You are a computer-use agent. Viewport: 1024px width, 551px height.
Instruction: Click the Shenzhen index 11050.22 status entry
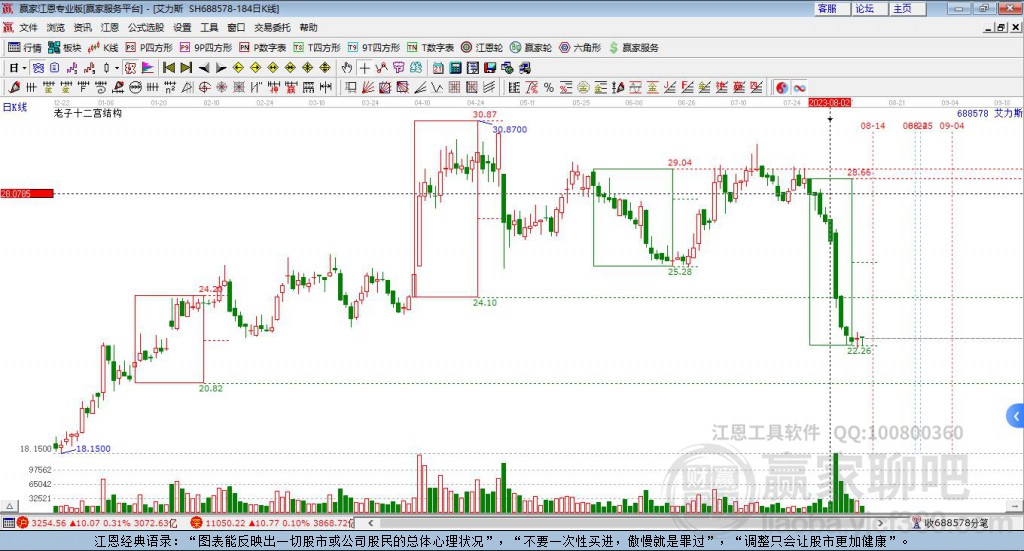[272, 523]
